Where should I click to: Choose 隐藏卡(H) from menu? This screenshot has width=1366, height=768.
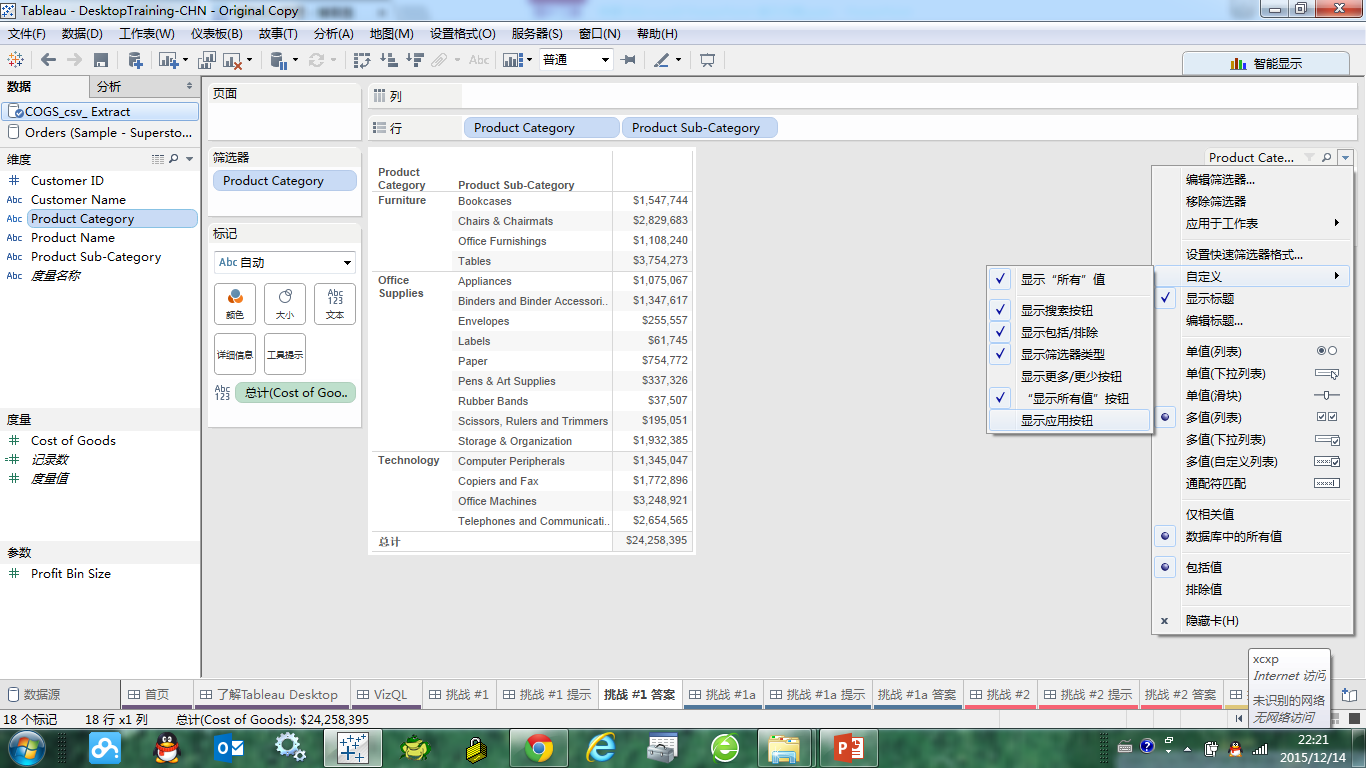point(1252,621)
